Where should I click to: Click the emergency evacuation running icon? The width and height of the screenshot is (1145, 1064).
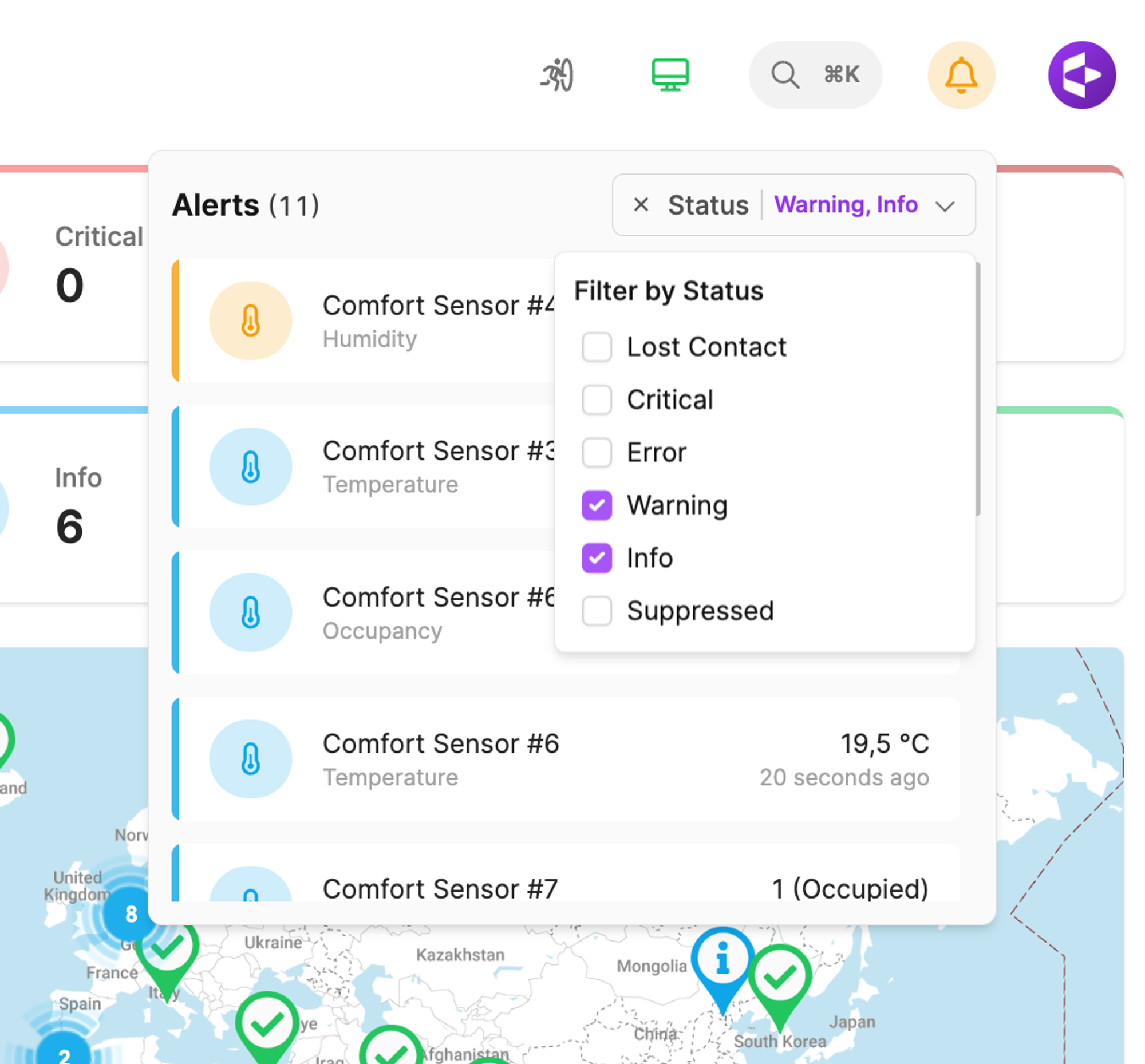[x=557, y=75]
